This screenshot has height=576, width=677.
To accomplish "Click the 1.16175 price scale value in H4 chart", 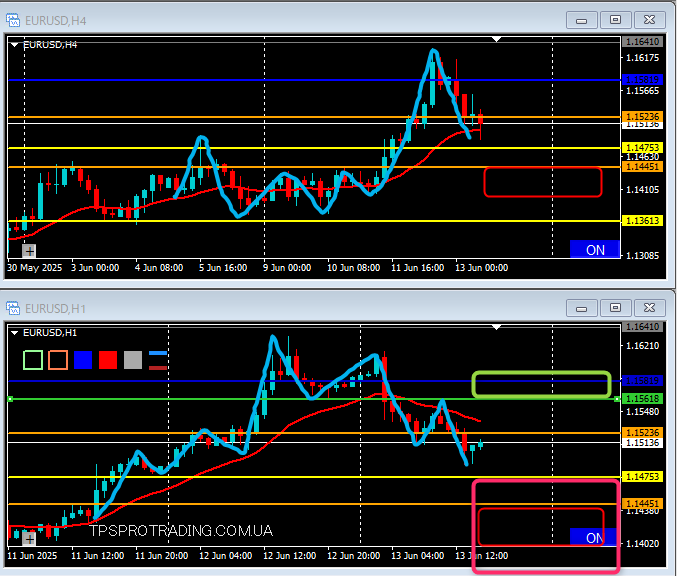I will [x=642, y=58].
